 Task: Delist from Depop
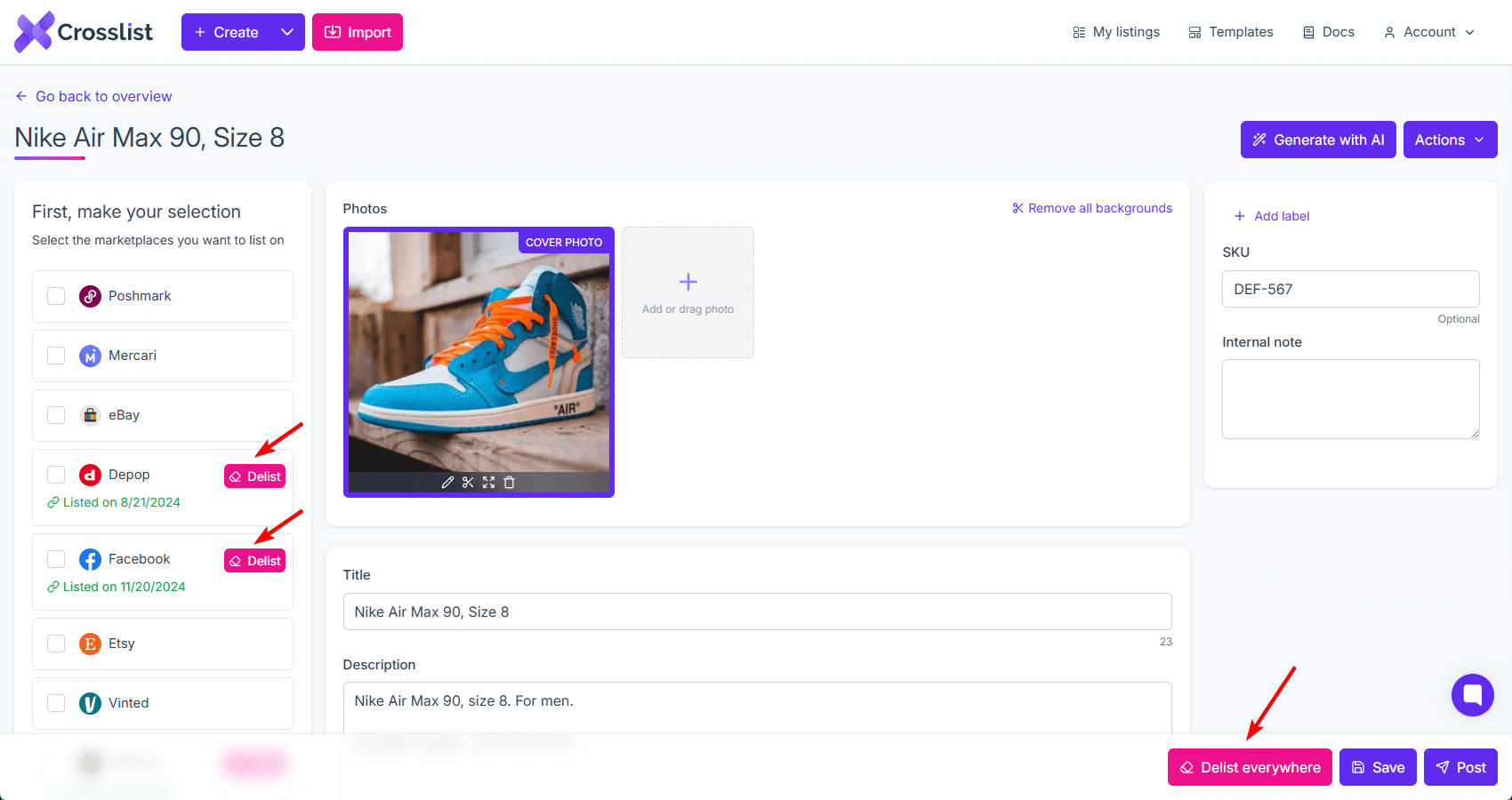[254, 476]
